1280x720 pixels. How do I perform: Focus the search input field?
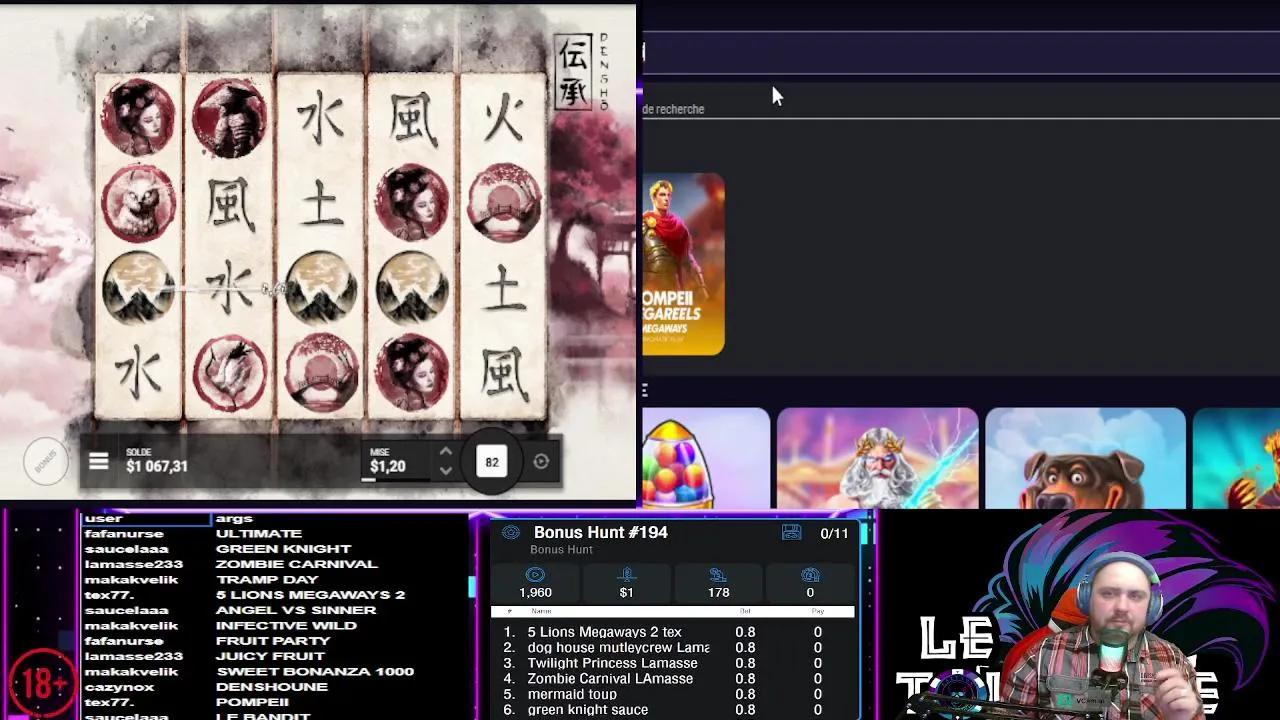[x=960, y=52]
